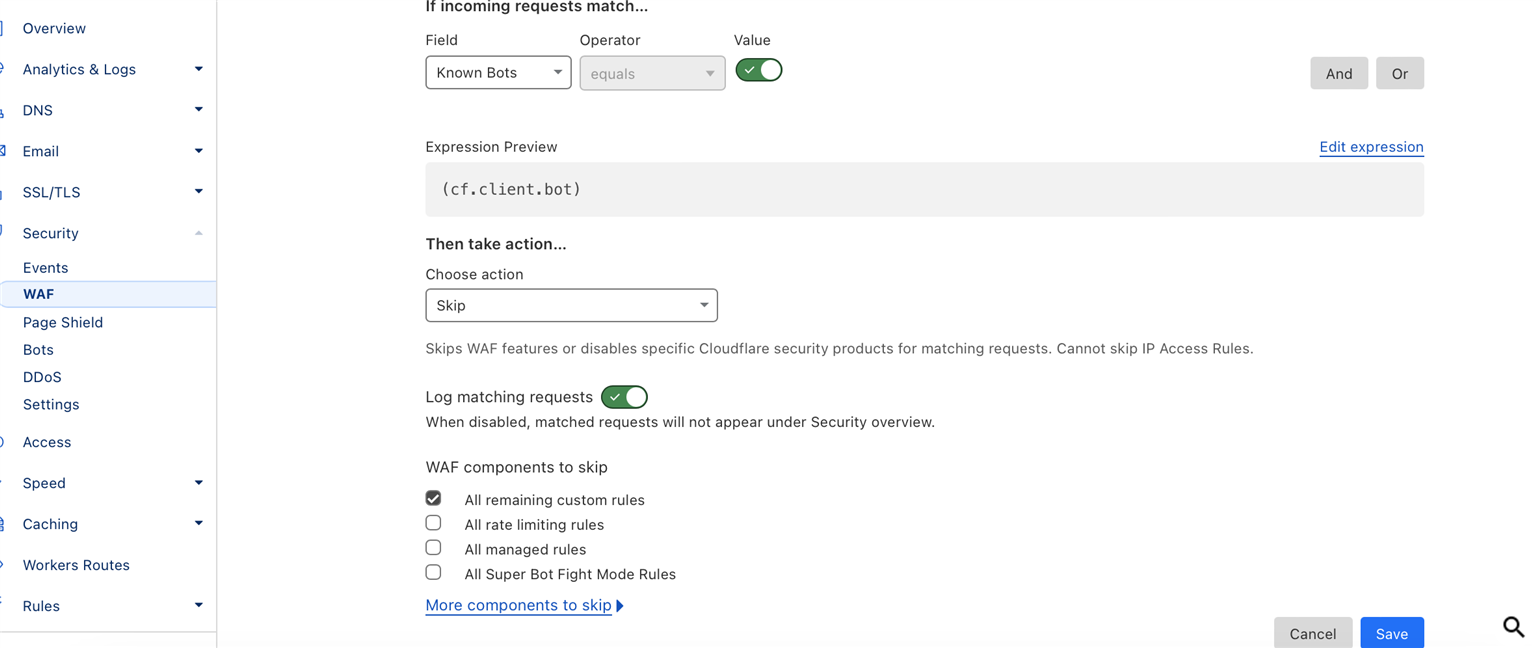The height and width of the screenshot is (648, 1536).
Task: Click the Edit expression link
Action: (x=1371, y=147)
